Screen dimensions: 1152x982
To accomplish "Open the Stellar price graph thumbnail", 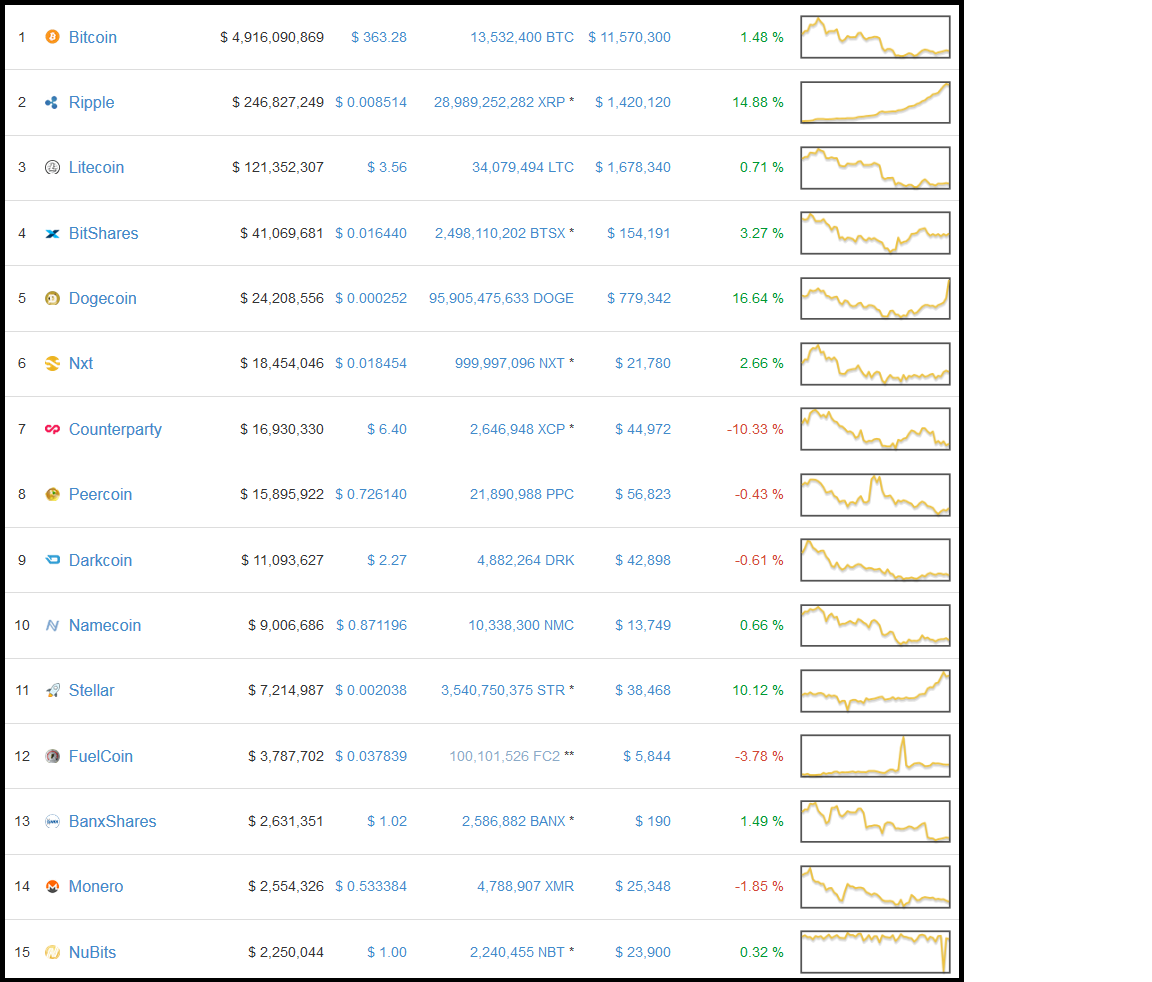I will (x=875, y=690).
